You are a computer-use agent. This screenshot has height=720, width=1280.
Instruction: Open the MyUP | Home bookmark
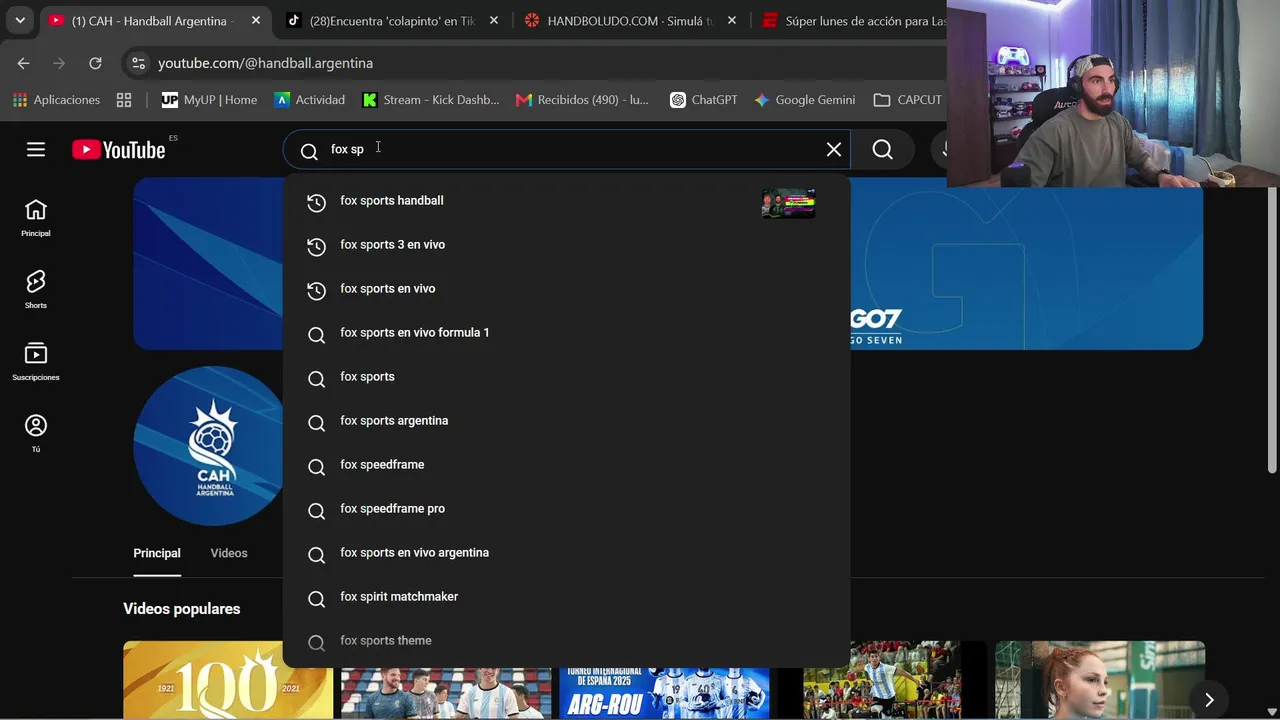tap(209, 100)
